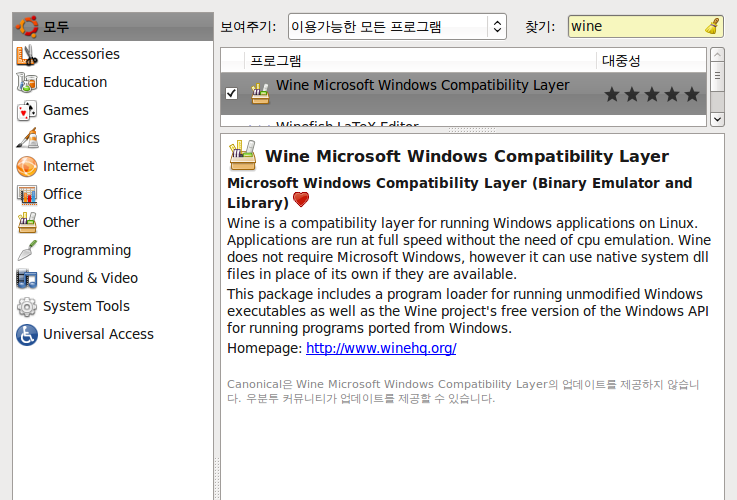The height and width of the screenshot is (500, 737).
Task: Click the large Wine icon in the description header
Action: [243, 155]
